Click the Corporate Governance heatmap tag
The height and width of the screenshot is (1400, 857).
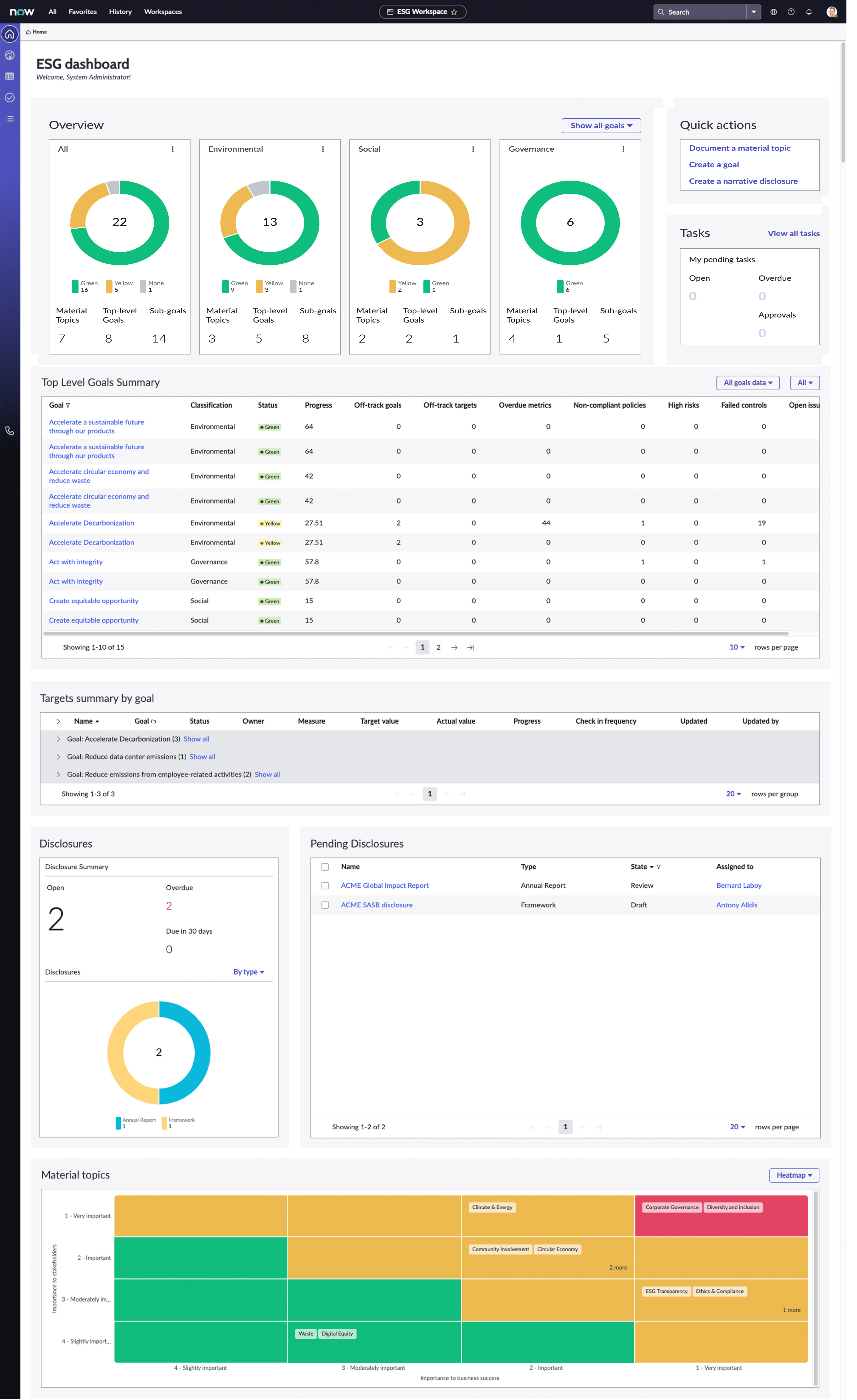tap(672, 1207)
